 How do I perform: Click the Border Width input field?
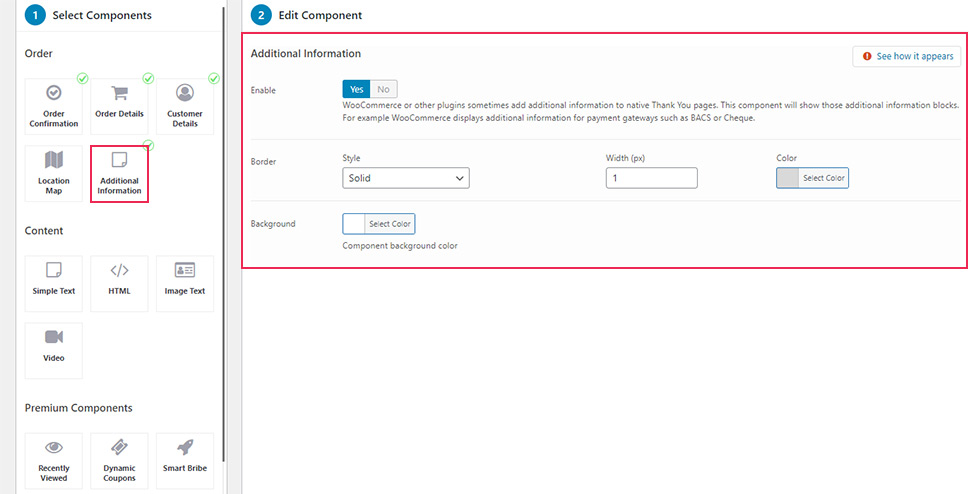651,178
